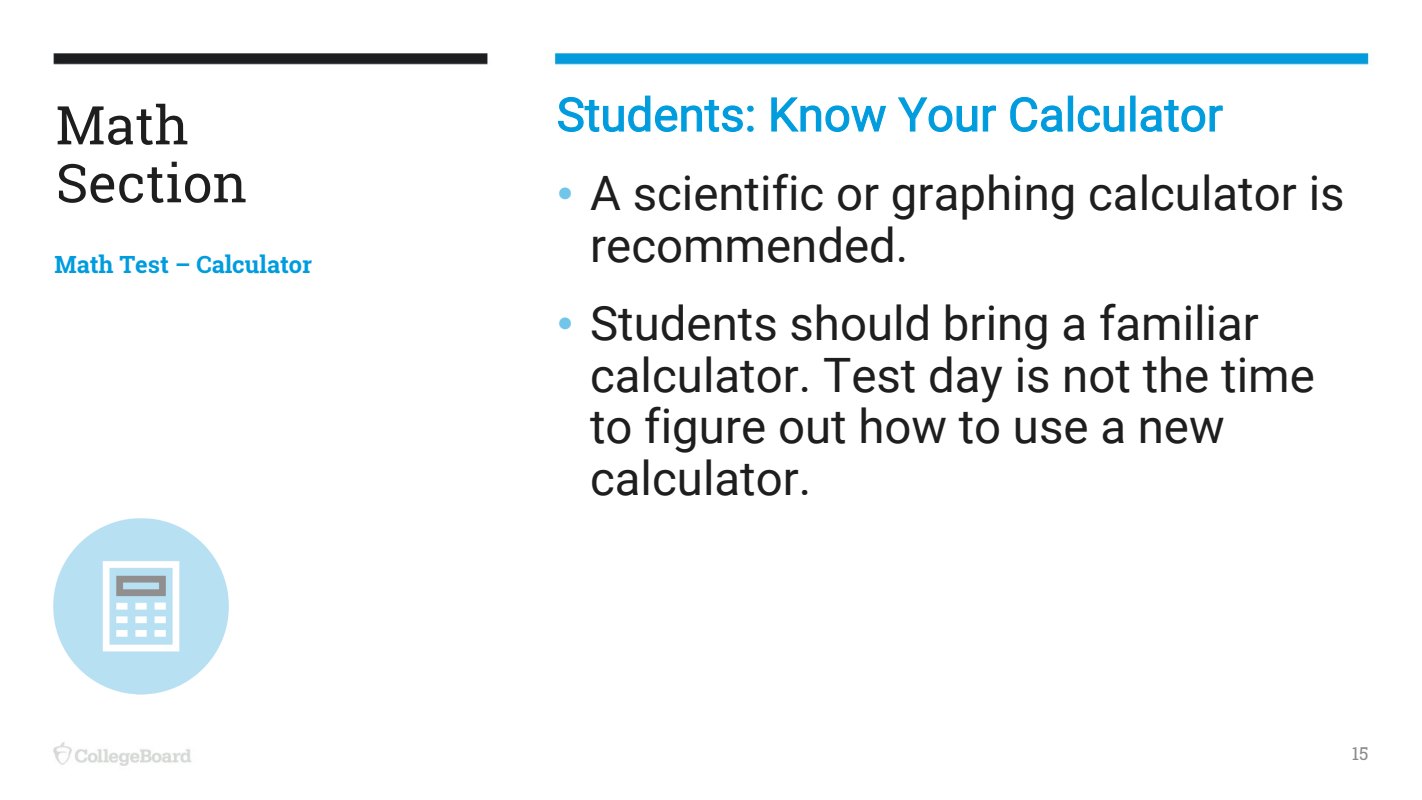
Task: Click the word Calculator in blue heading
Action: click(1115, 116)
